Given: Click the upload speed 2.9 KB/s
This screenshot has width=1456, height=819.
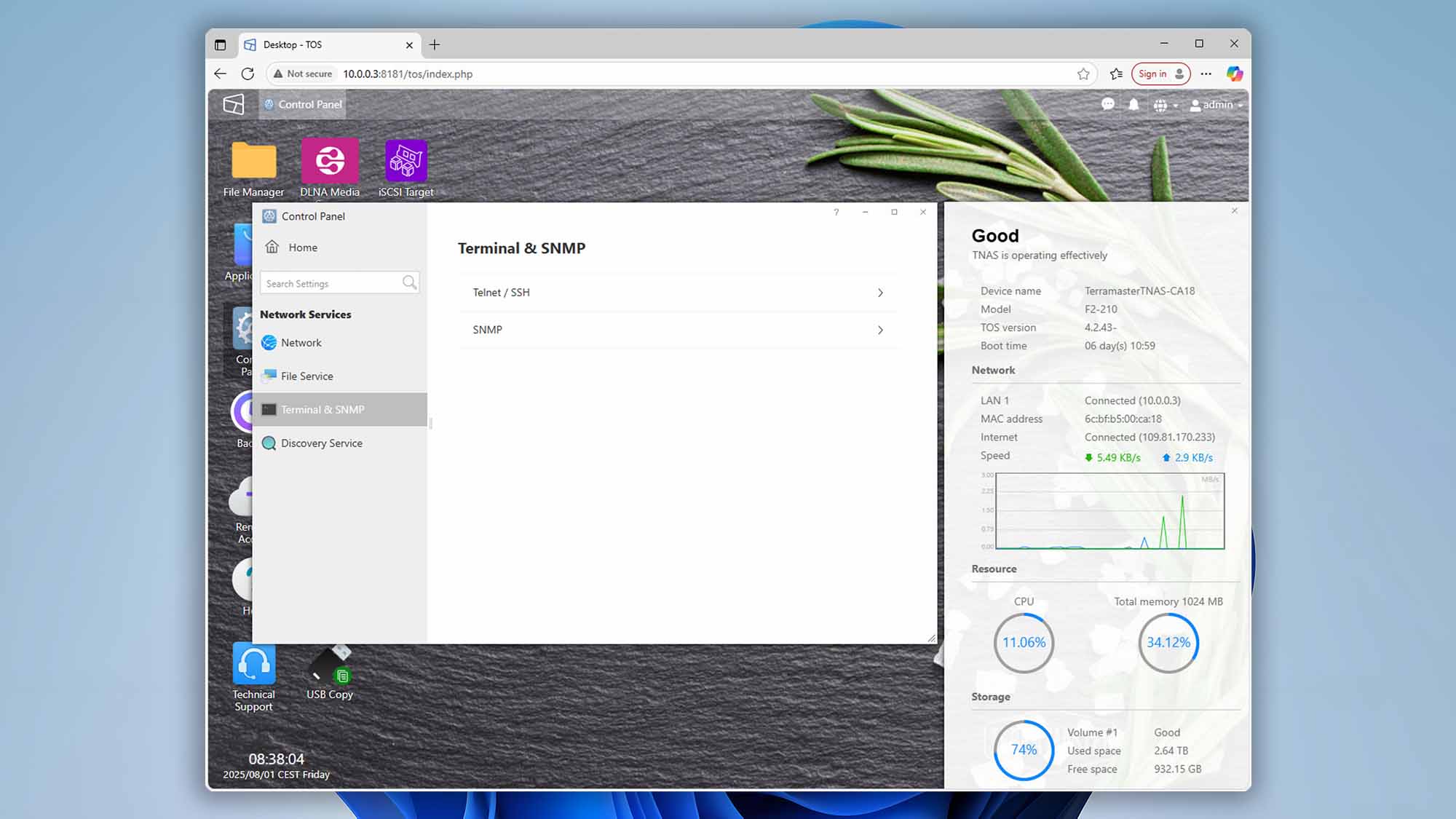Looking at the screenshot, I should [1187, 457].
